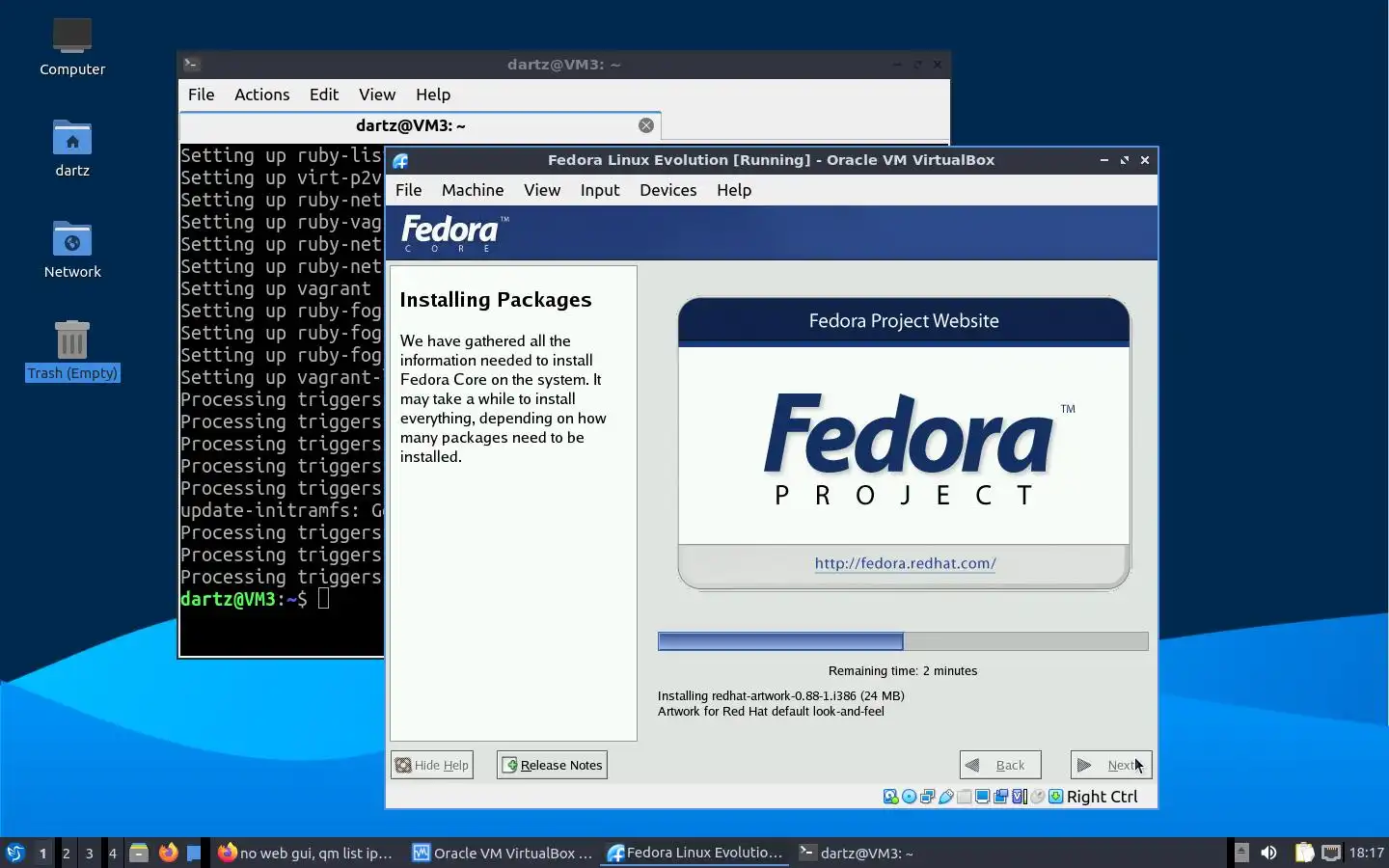Open the dartz home folder desktop icon
Image resolution: width=1389 pixels, height=868 pixels.
pyautogui.click(x=72, y=148)
